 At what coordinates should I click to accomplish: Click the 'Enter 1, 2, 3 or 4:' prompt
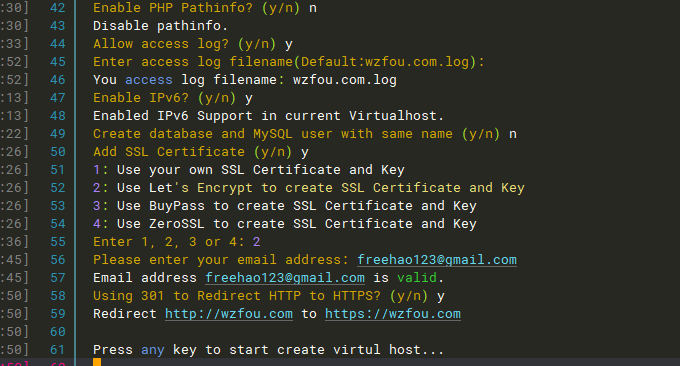tap(169, 242)
